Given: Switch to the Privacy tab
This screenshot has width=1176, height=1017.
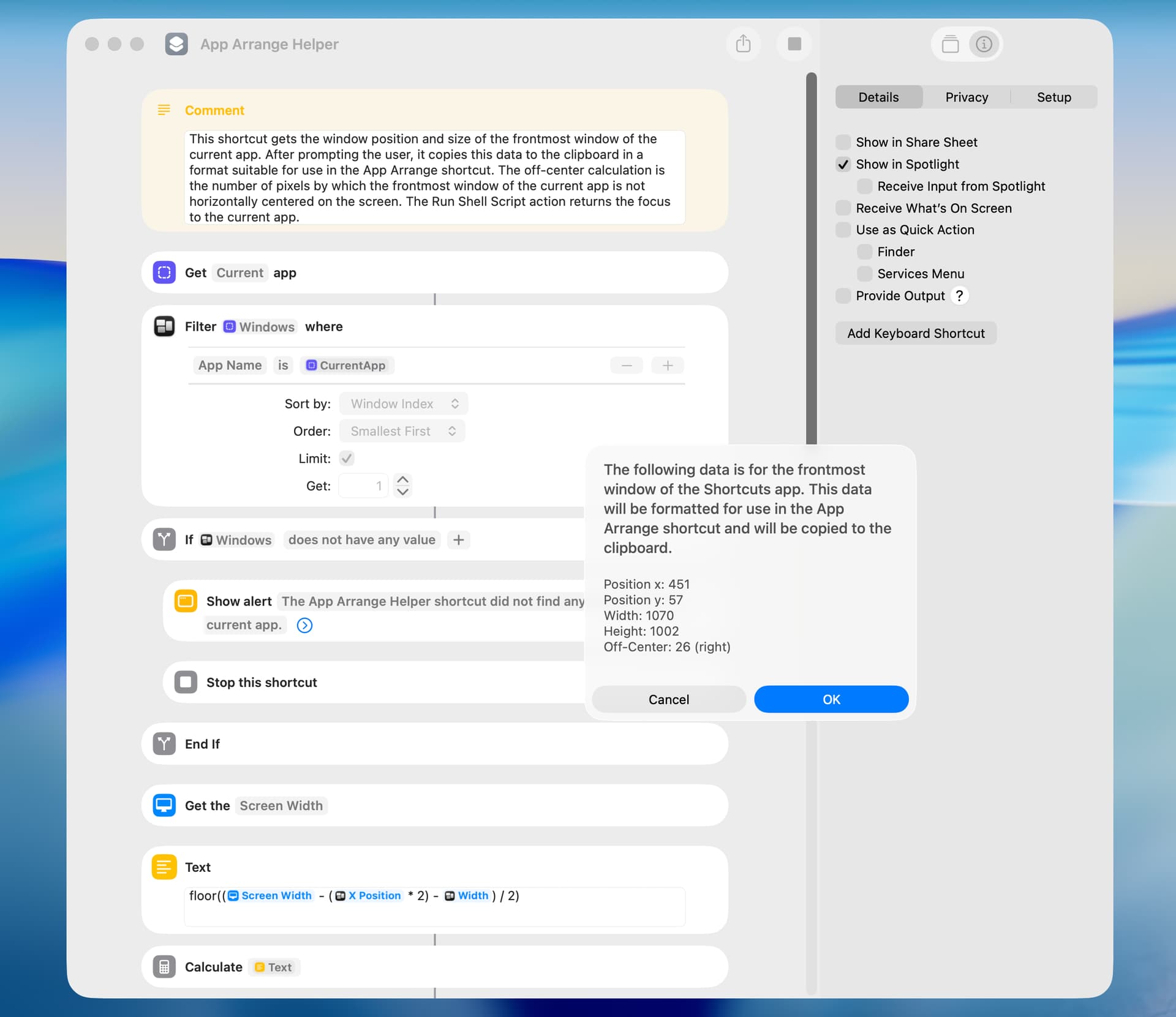Looking at the screenshot, I should coord(966,97).
